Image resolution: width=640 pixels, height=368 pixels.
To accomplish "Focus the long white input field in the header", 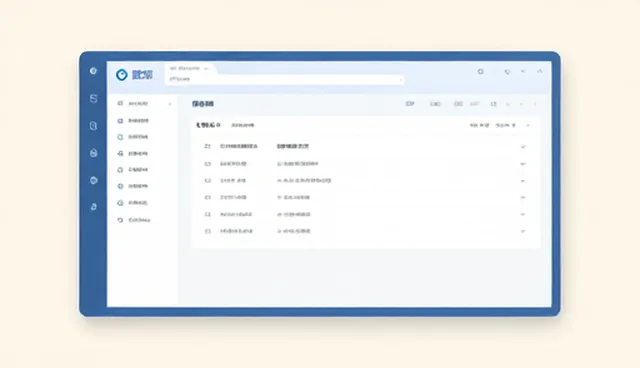I will (x=285, y=79).
